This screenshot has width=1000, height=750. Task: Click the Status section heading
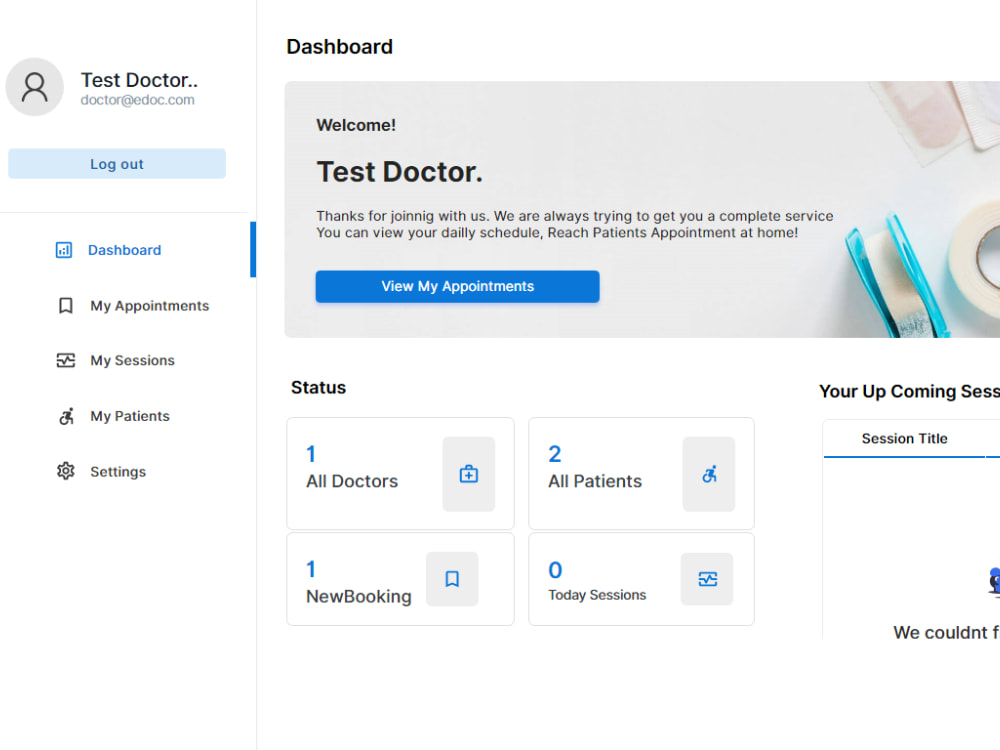pos(318,387)
